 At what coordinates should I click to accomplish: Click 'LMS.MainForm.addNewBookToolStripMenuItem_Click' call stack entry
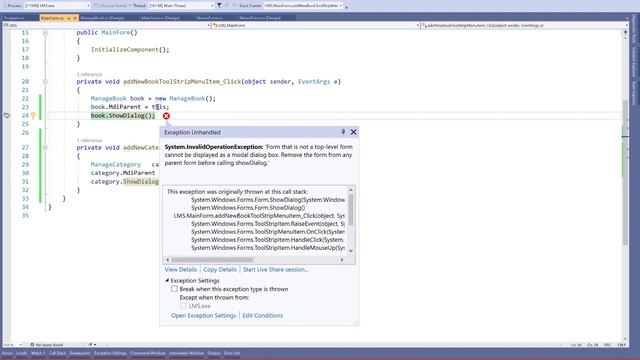click(x=259, y=216)
